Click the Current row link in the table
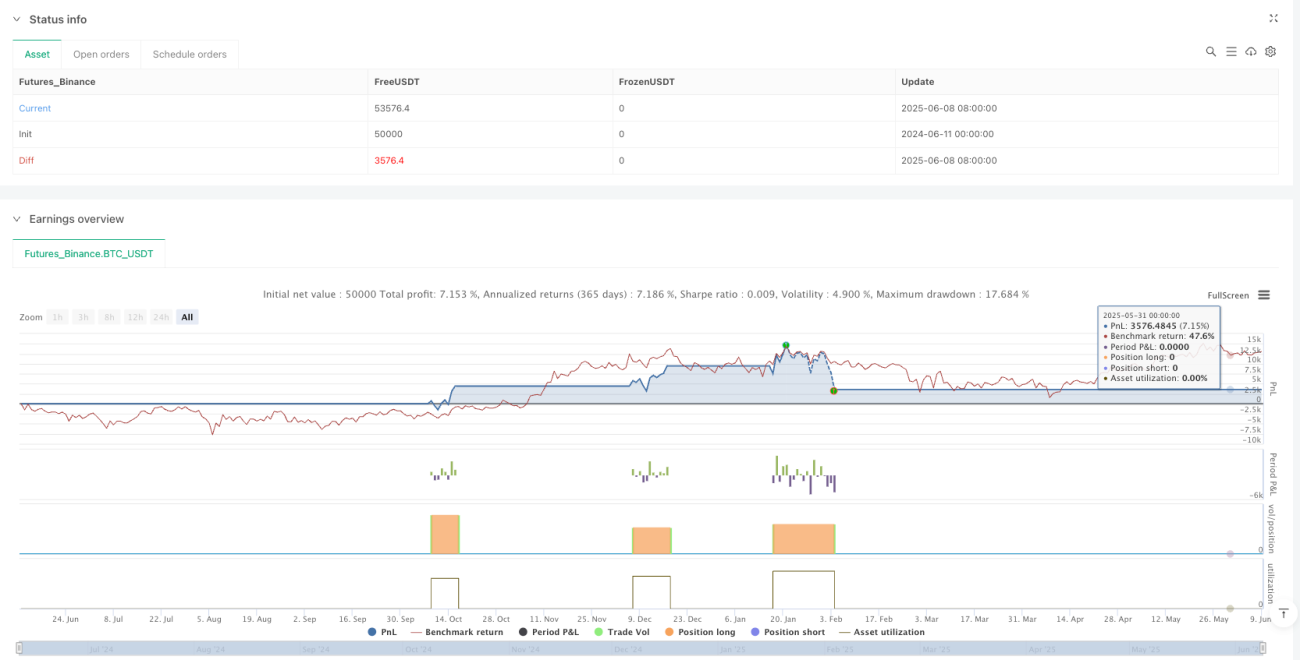Viewport: 1300px width, 660px height. pyautogui.click(x=35, y=108)
